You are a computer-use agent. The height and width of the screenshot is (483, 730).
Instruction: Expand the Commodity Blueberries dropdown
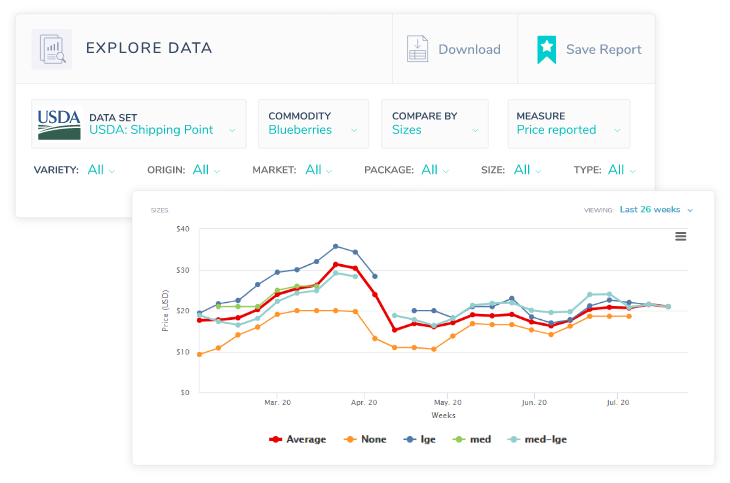click(314, 130)
